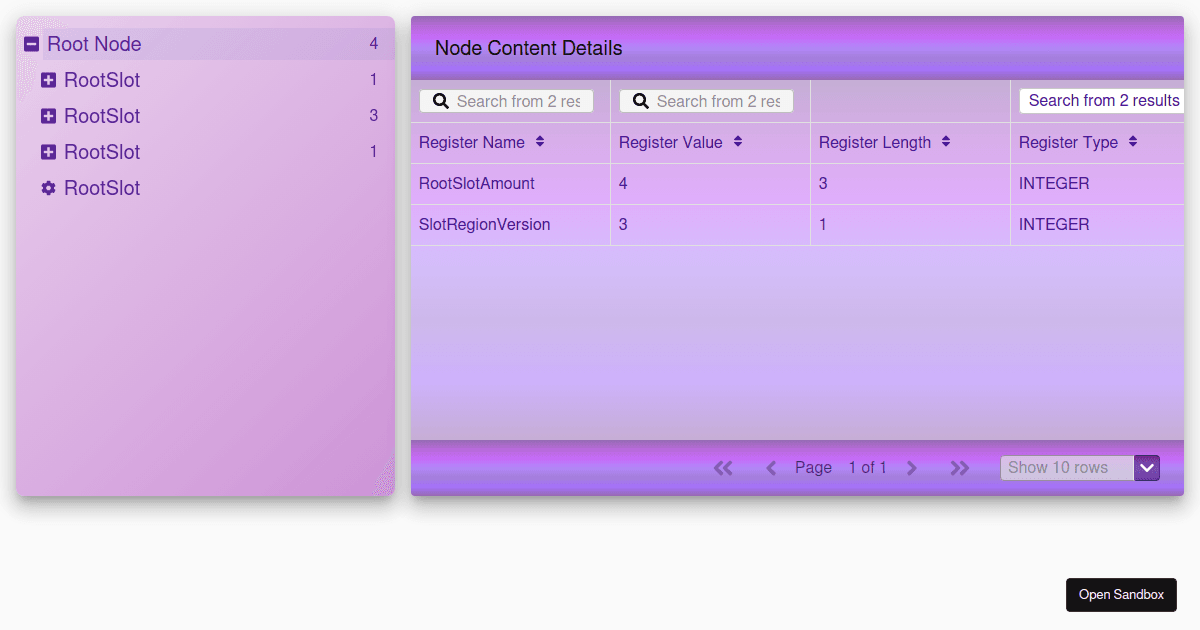The image size is (1200, 630).
Task: Open the Show 10 rows dropdown arrow
Action: pyautogui.click(x=1147, y=468)
